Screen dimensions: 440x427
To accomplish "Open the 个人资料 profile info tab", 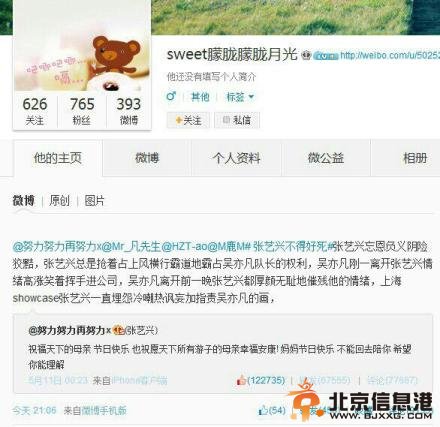I will tap(236, 158).
